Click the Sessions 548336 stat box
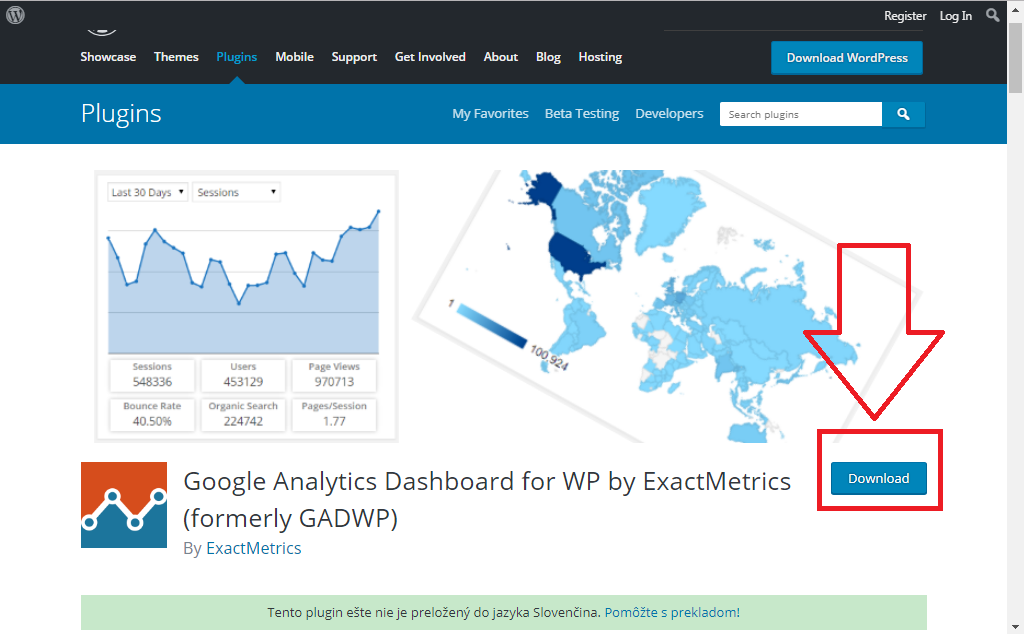1024x634 pixels. point(152,375)
